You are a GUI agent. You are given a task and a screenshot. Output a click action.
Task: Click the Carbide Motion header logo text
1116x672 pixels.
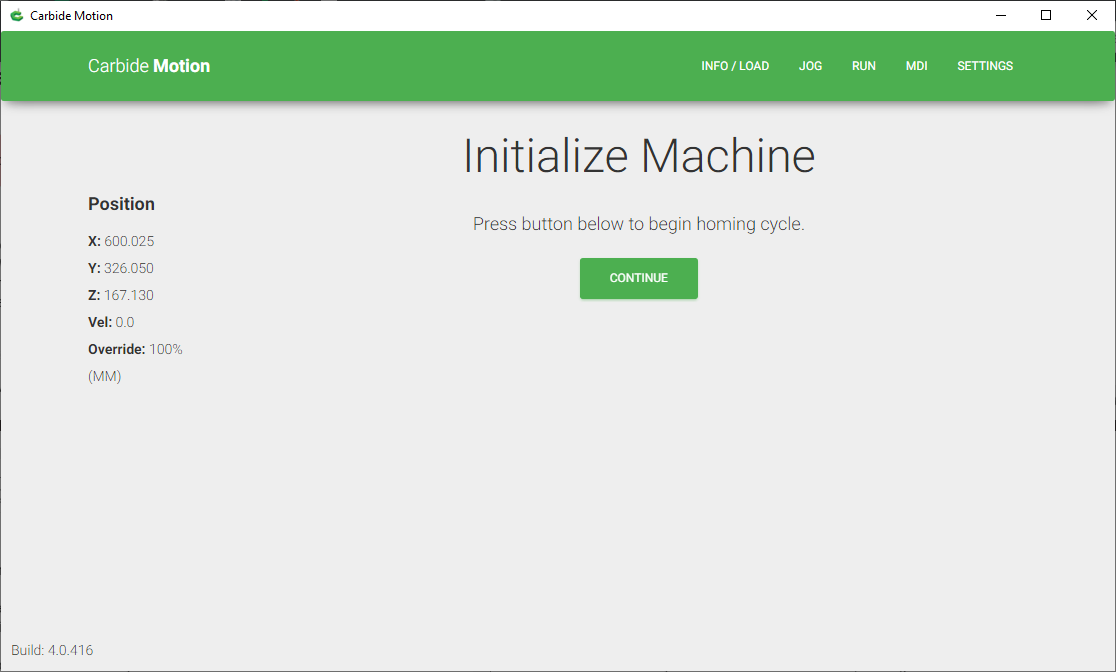(x=149, y=65)
